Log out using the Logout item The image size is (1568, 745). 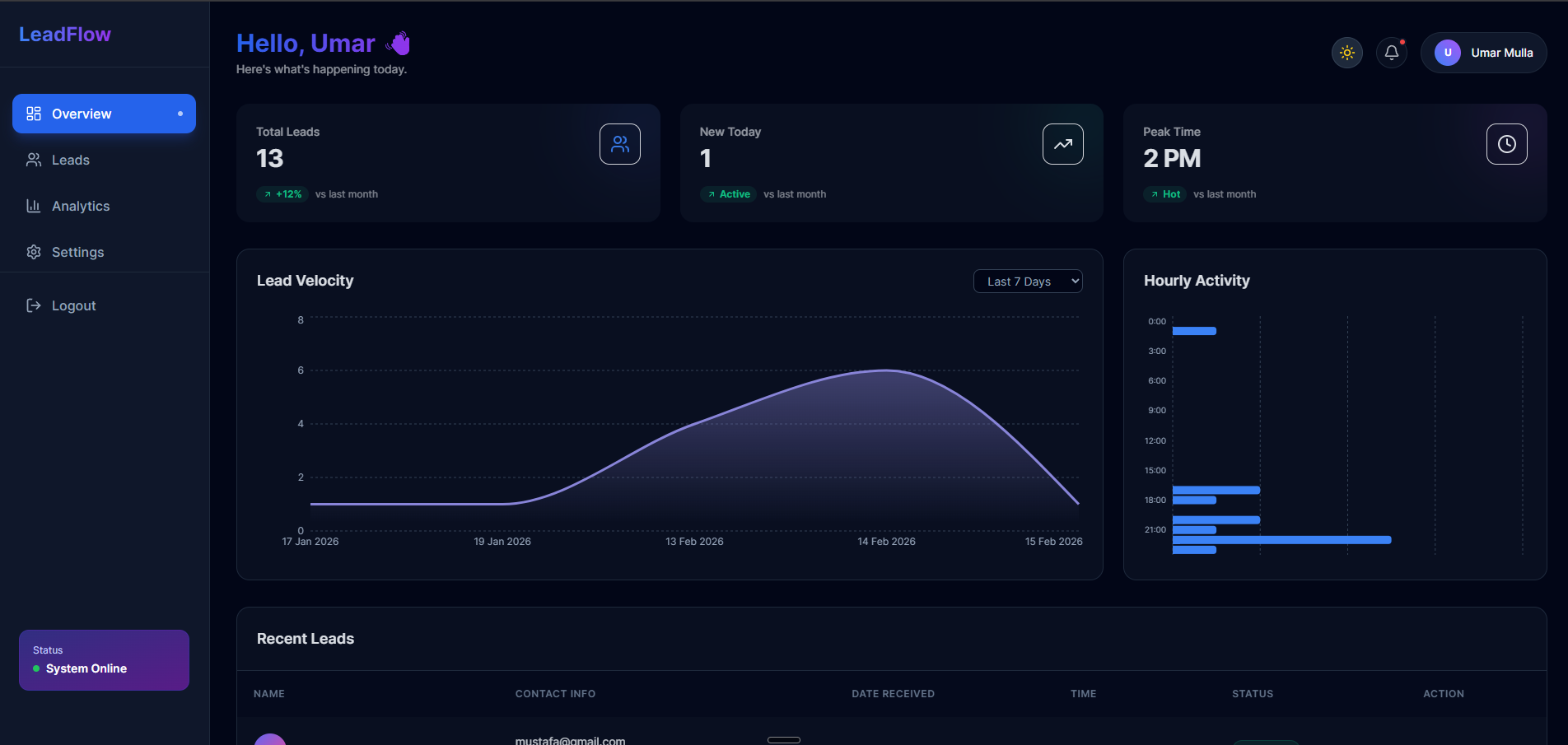104,305
